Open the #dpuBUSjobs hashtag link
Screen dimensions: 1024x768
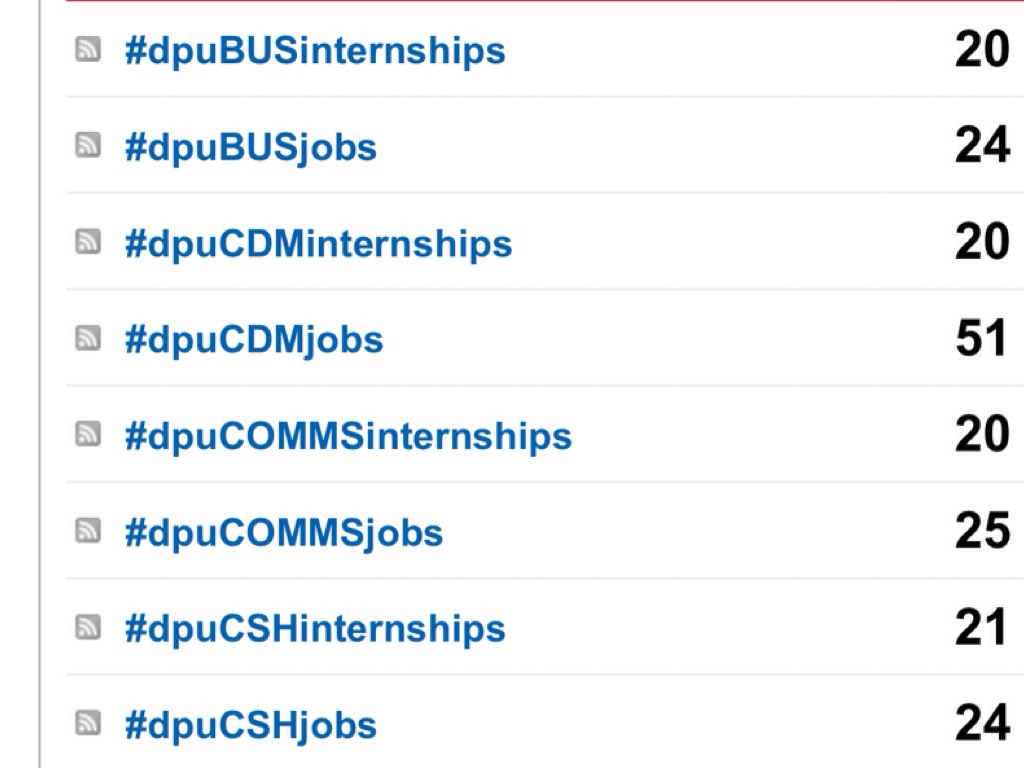(x=250, y=147)
